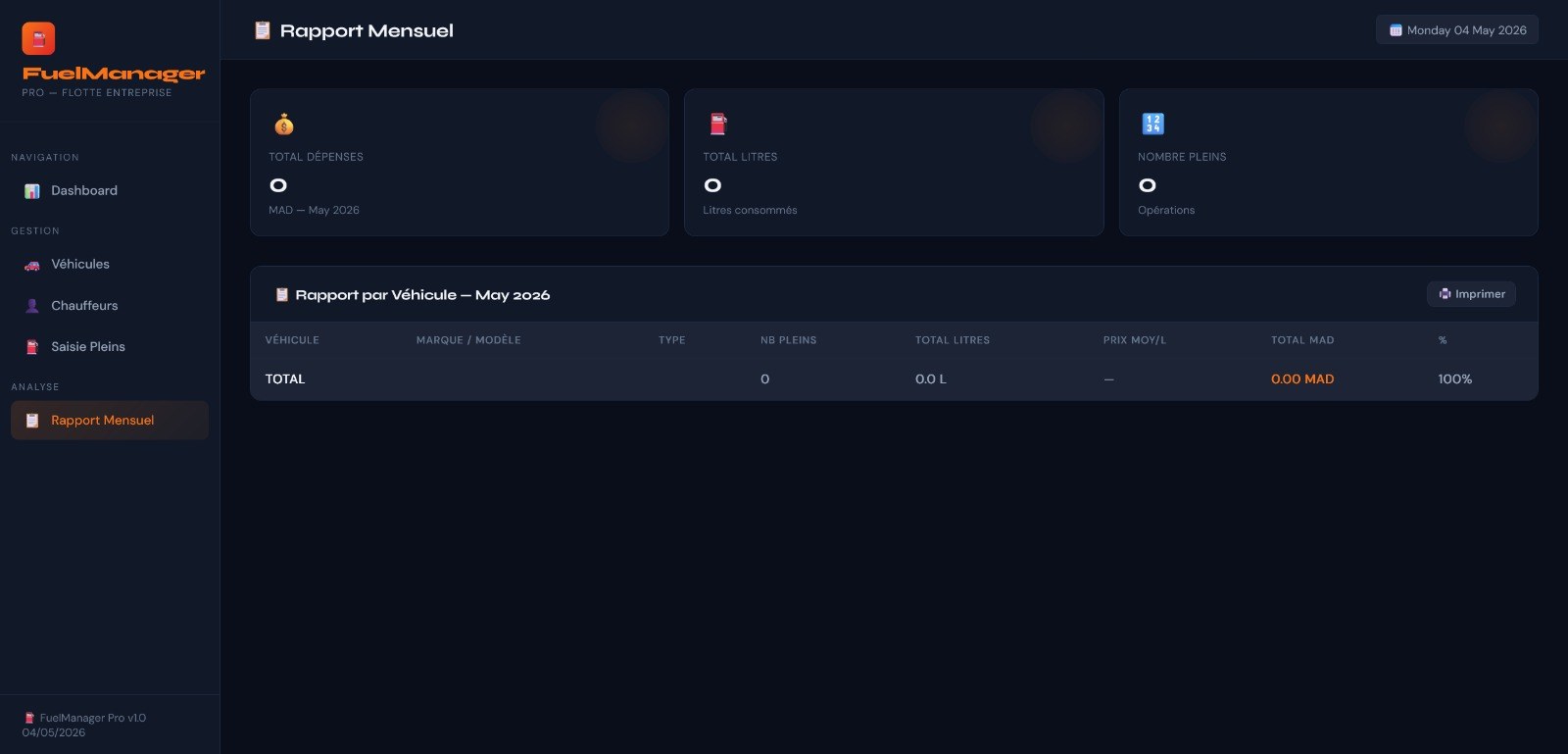This screenshot has width=1568, height=754.
Task: Open the Chauffeurs page
Action: [110, 306]
